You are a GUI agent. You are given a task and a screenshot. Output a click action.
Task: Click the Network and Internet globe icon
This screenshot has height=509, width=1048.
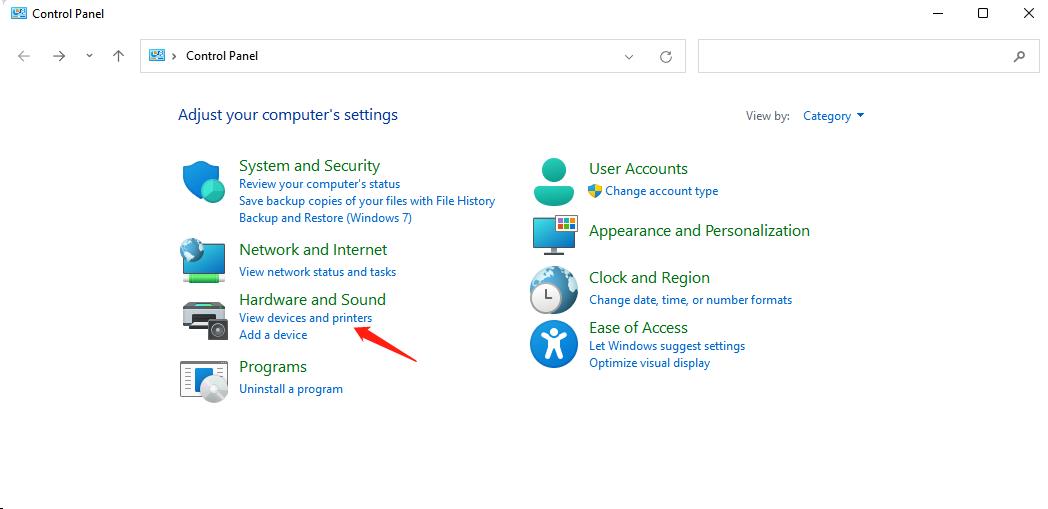point(204,260)
